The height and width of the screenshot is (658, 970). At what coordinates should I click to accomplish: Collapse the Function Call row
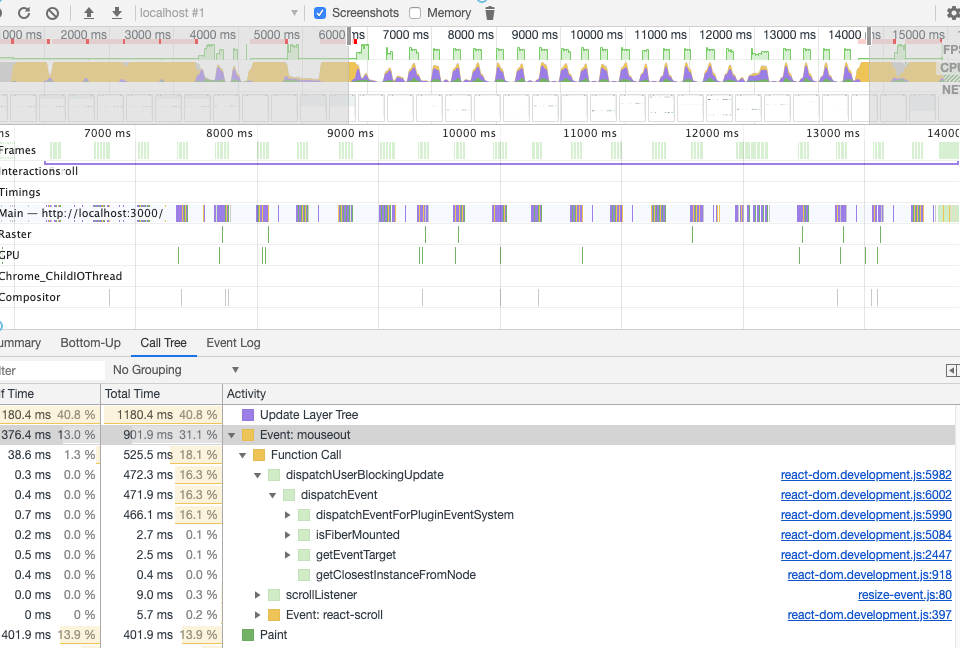tap(242, 455)
